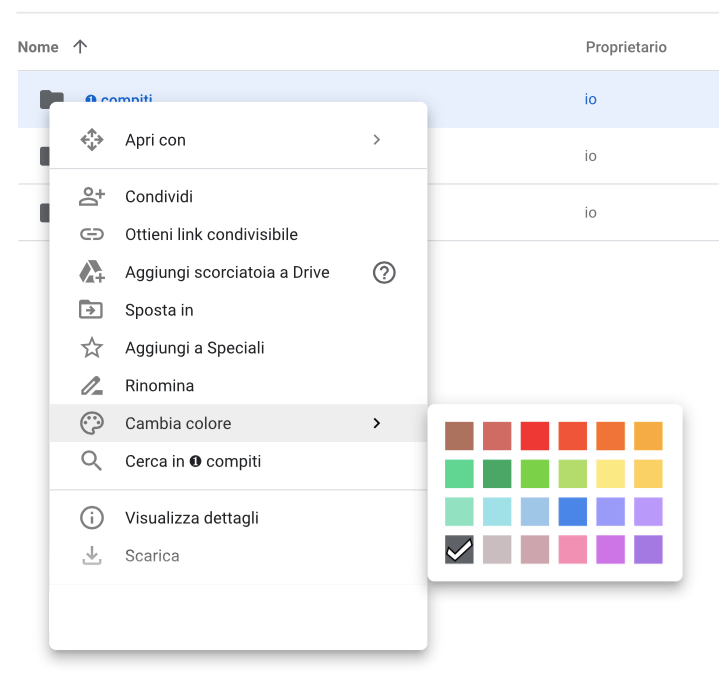Expand the Cambia colore submenu arrow

coord(377,423)
